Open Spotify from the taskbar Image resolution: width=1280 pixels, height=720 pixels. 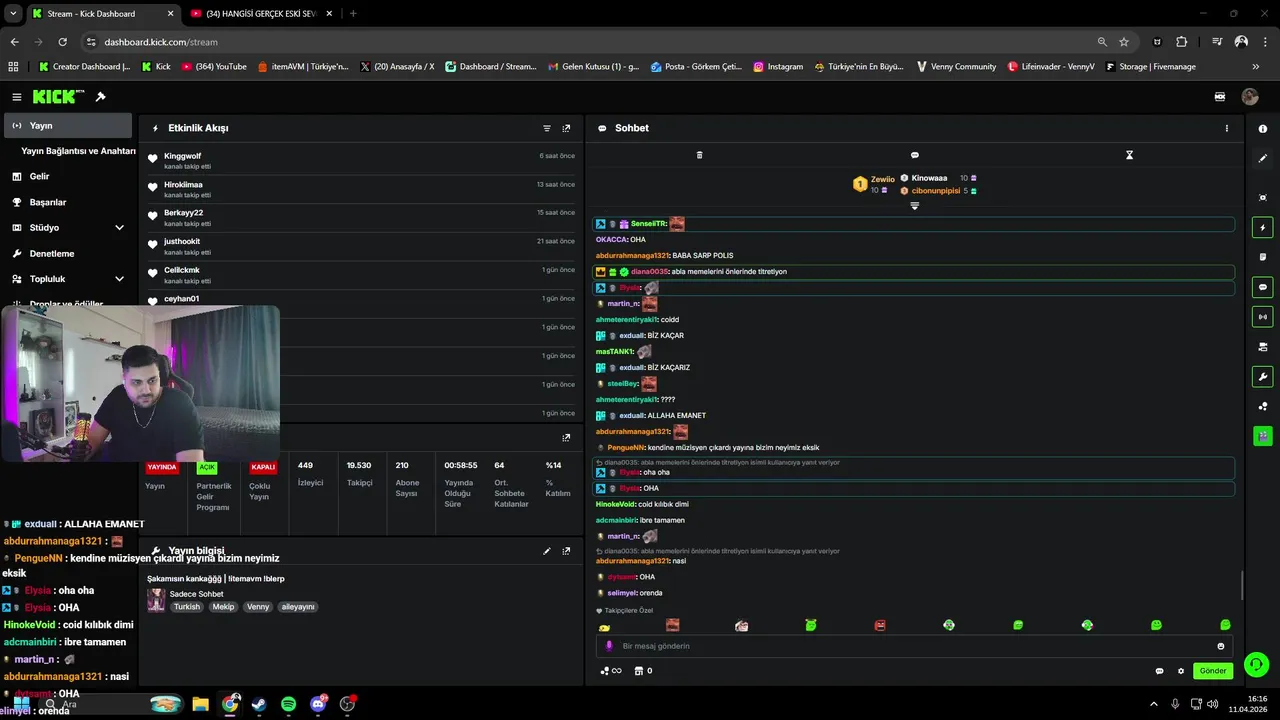289,704
